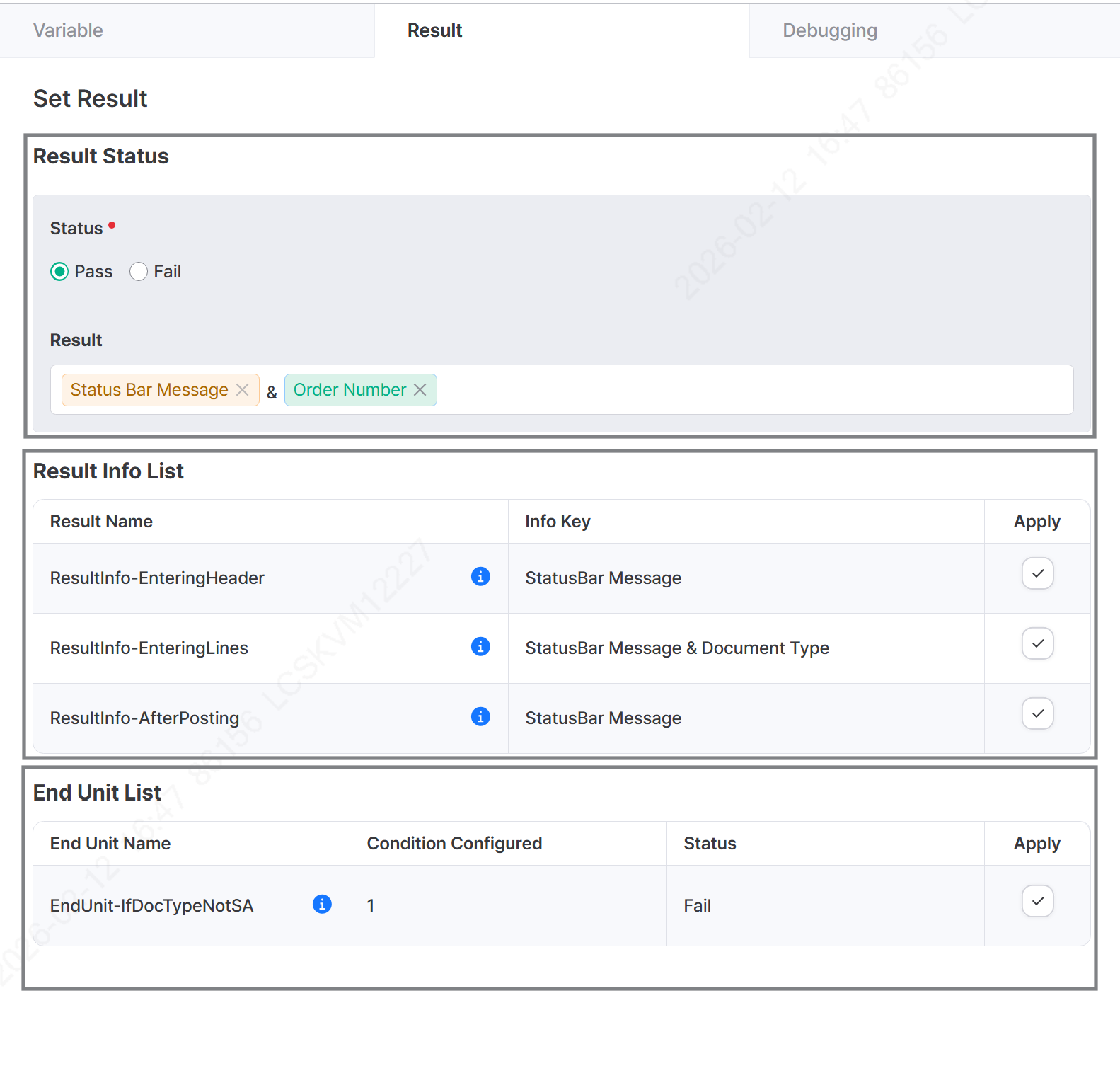
Task: Select the Fail status radio button
Action: pos(139,272)
